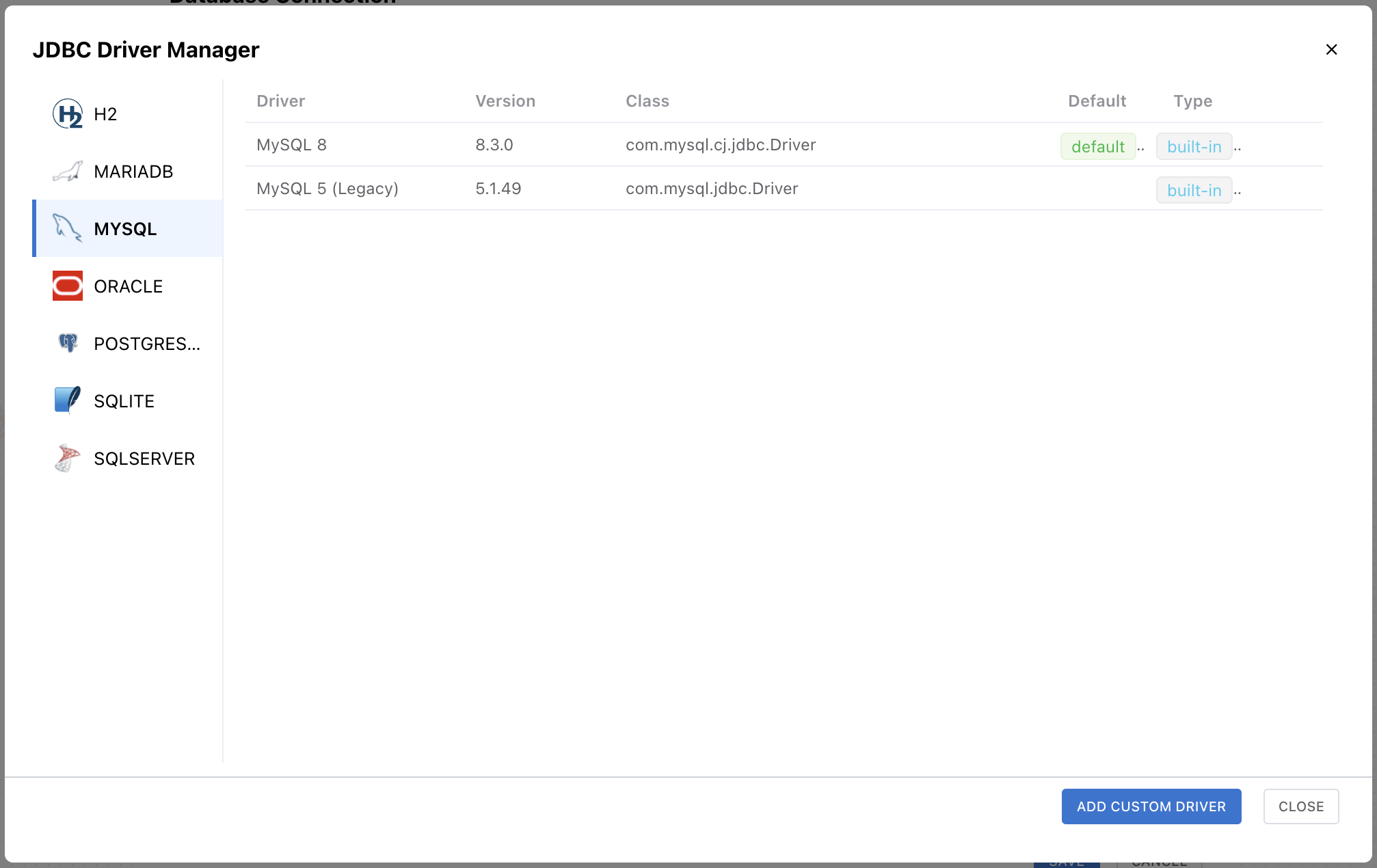
Task: Click the green default tag on MySQL 8
Action: (1098, 146)
